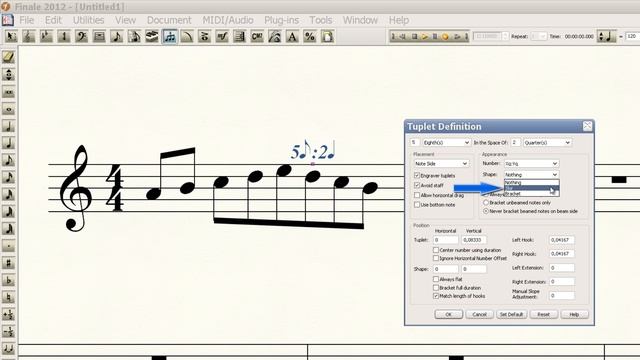Start playback with the yellow play button
Image resolution: width=640 pixels, height=360 pixels.
click(424, 37)
